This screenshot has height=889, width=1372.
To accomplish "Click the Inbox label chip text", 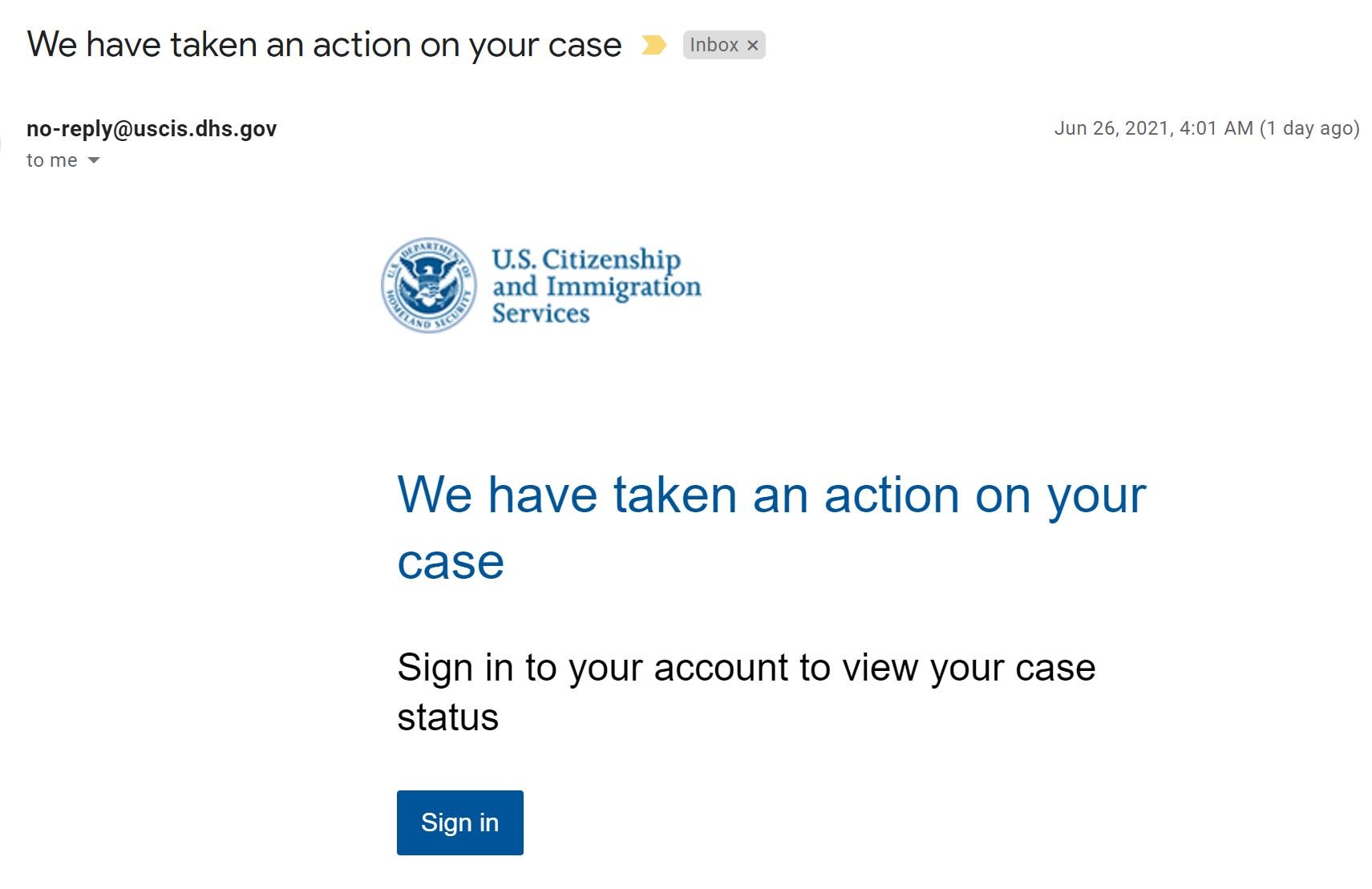I will point(713,45).
